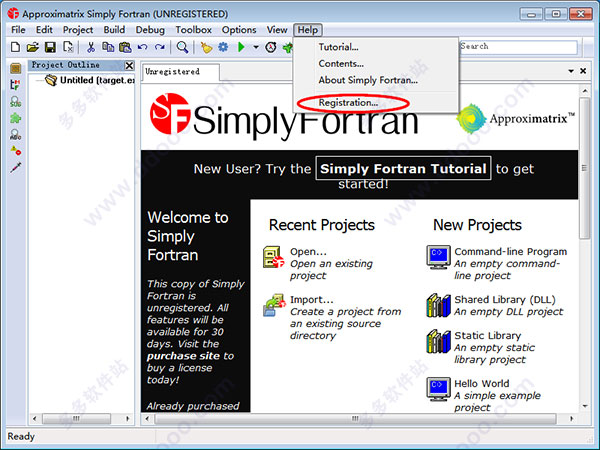Select the top brown panel icon in sidebar
The height and width of the screenshot is (450, 600).
click(16, 68)
